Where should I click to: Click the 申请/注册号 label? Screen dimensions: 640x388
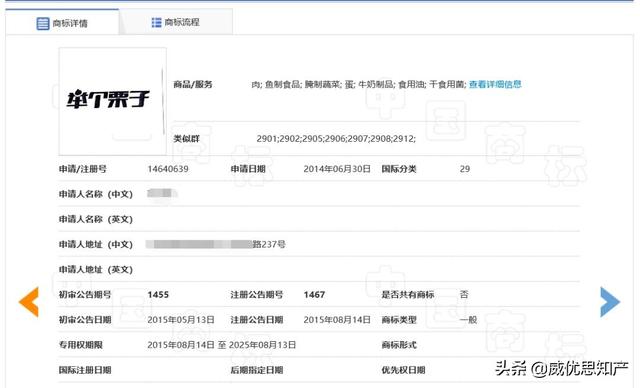(x=83, y=169)
